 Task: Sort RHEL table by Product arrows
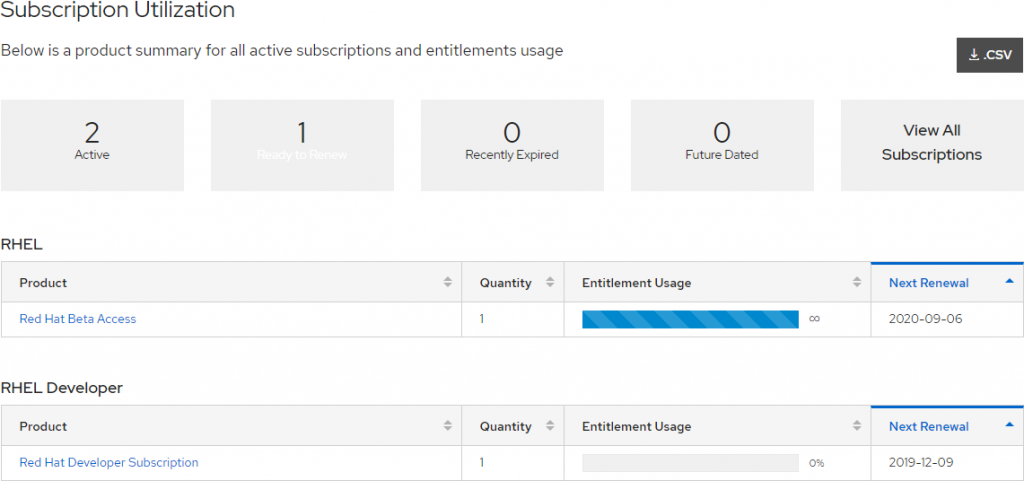click(x=447, y=283)
